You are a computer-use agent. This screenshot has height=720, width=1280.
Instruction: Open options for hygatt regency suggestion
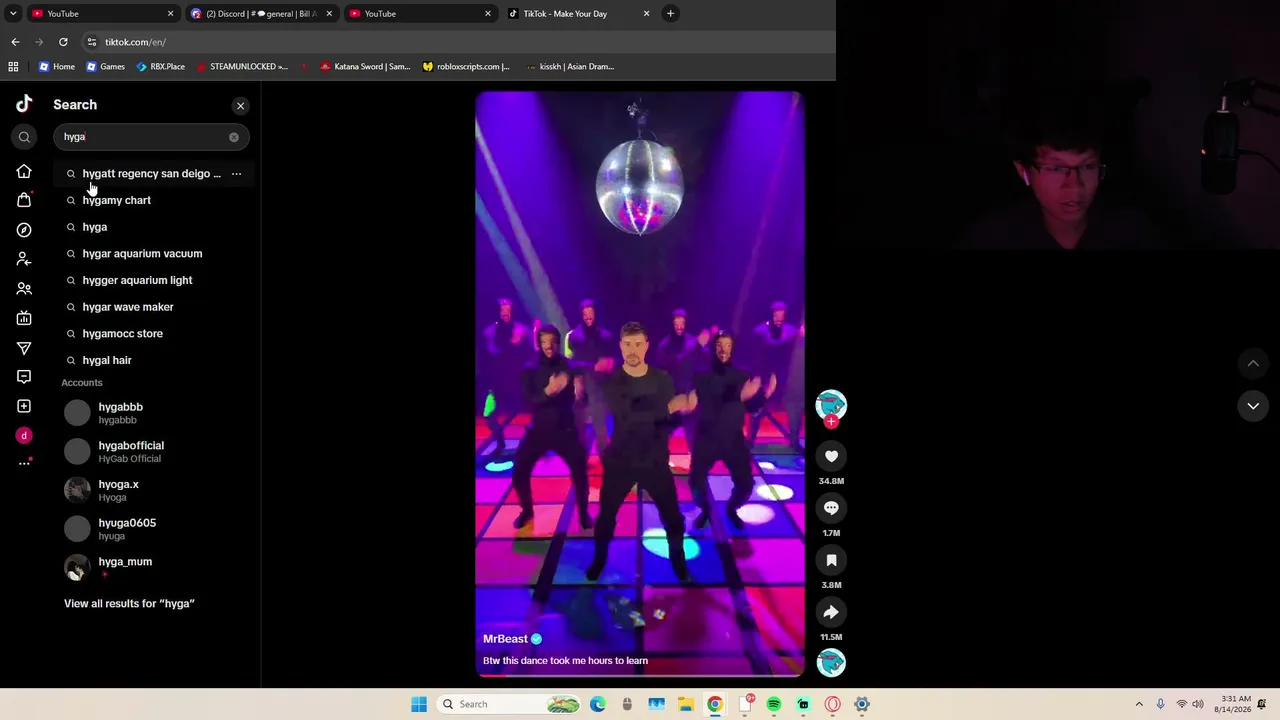(236, 174)
